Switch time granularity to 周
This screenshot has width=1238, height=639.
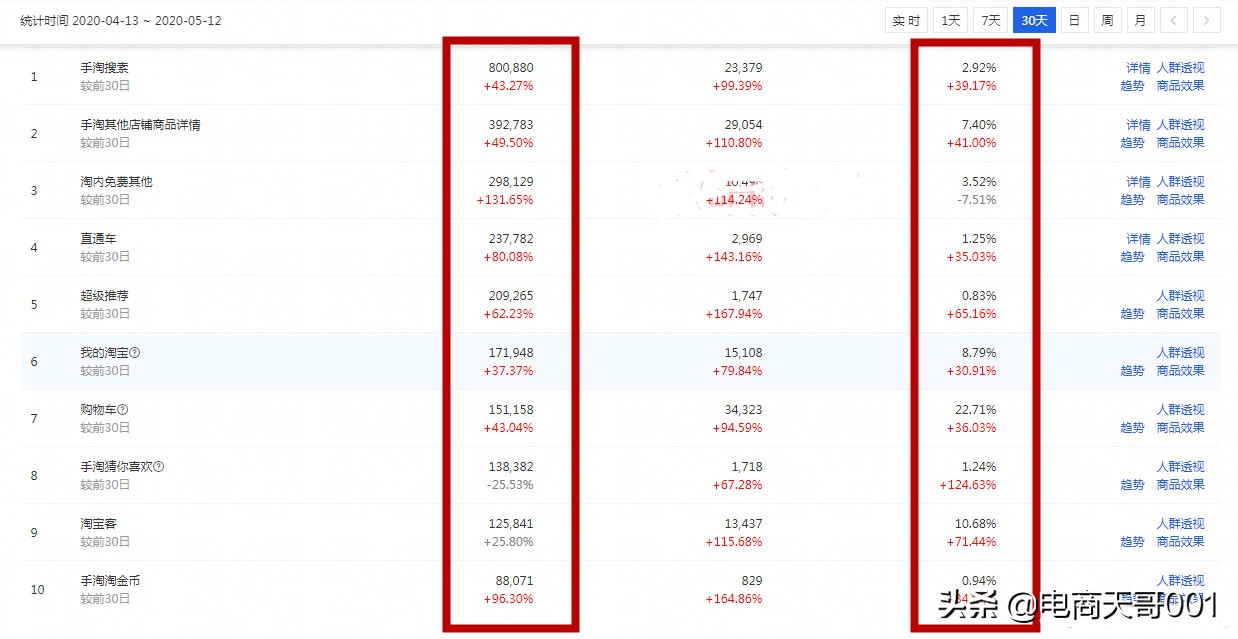tap(1107, 19)
